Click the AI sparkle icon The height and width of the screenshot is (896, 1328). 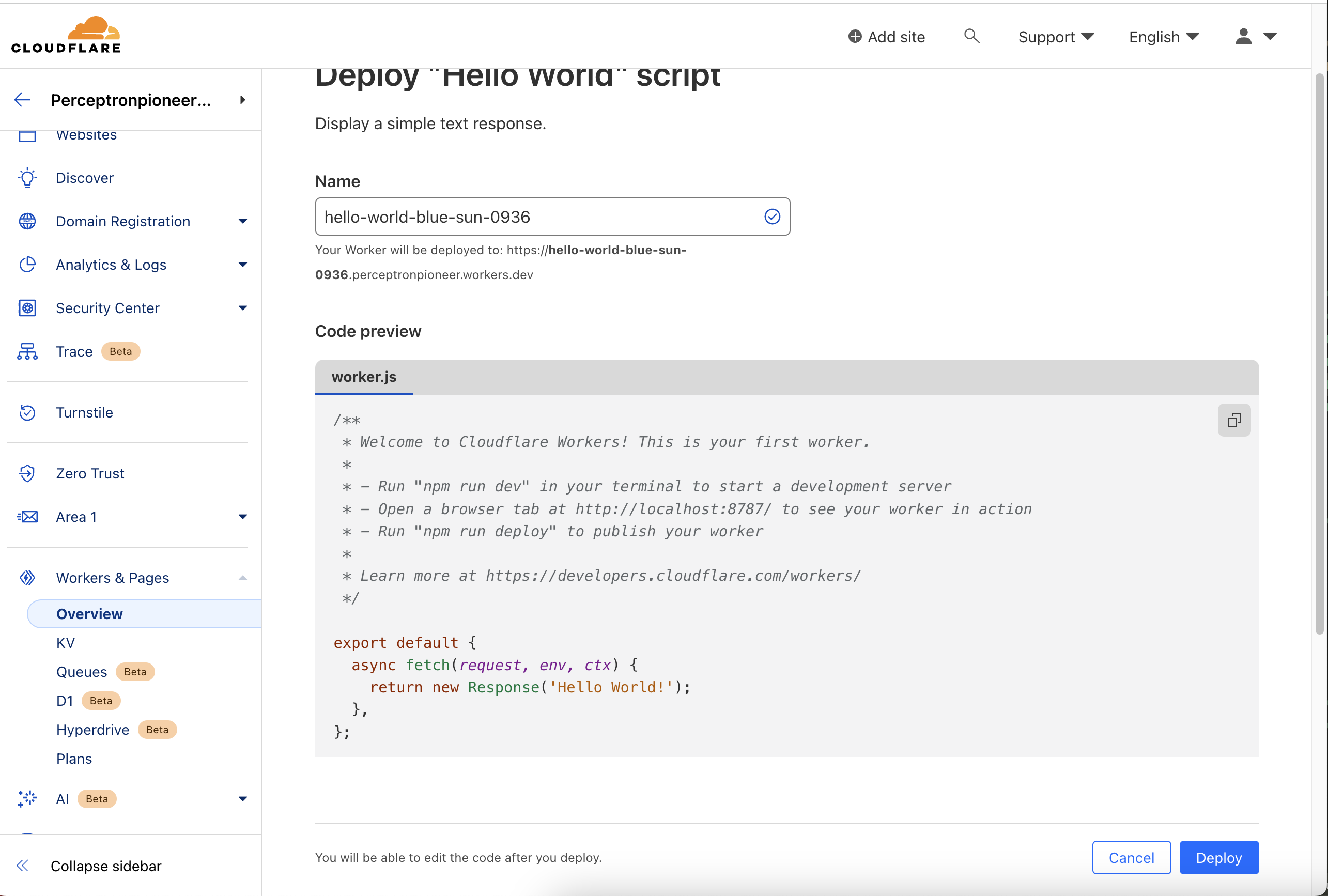click(27, 799)
